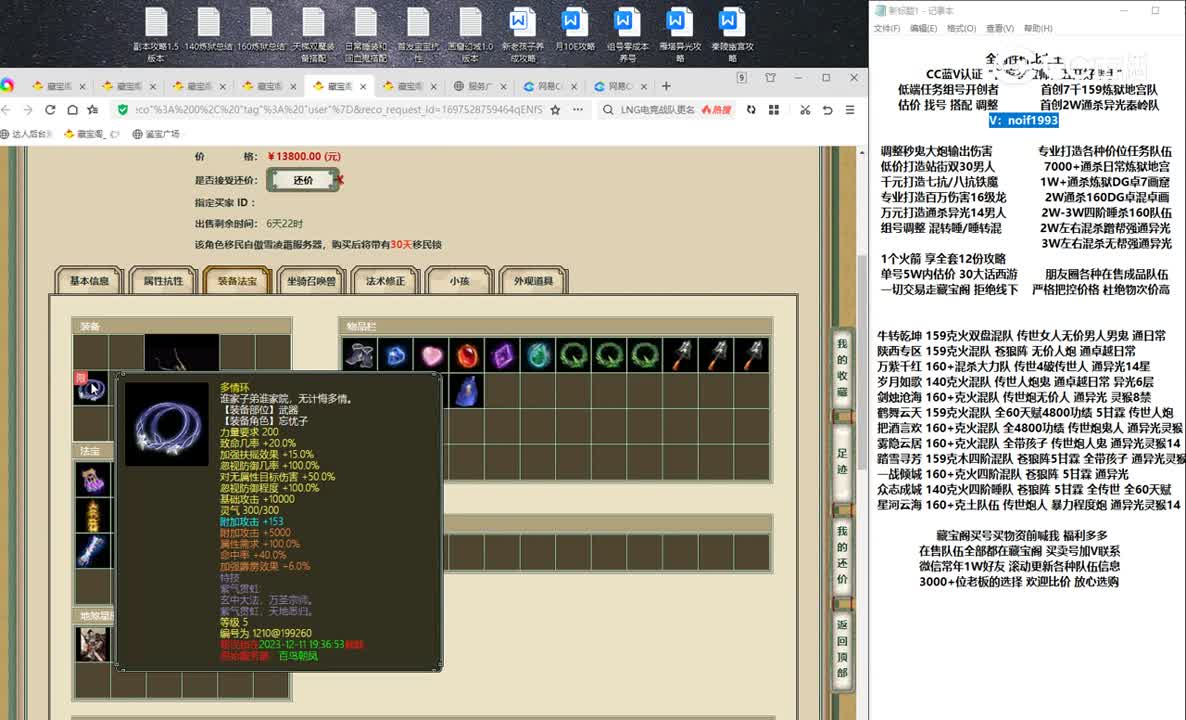Select the 组号零成本养号 document on the desktop
Image resolution: width=1186 pixels, height=720 pixels.
627,33
